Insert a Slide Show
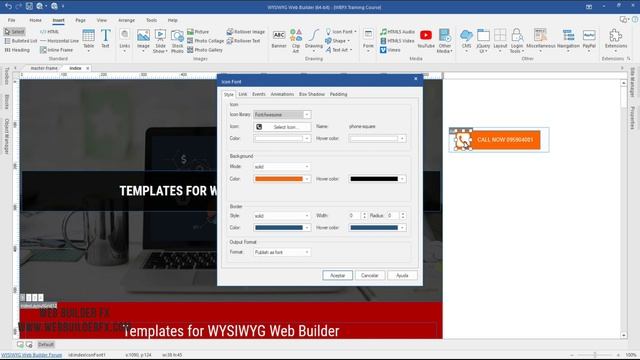This screenshot has width=640, height=360. 160,41
